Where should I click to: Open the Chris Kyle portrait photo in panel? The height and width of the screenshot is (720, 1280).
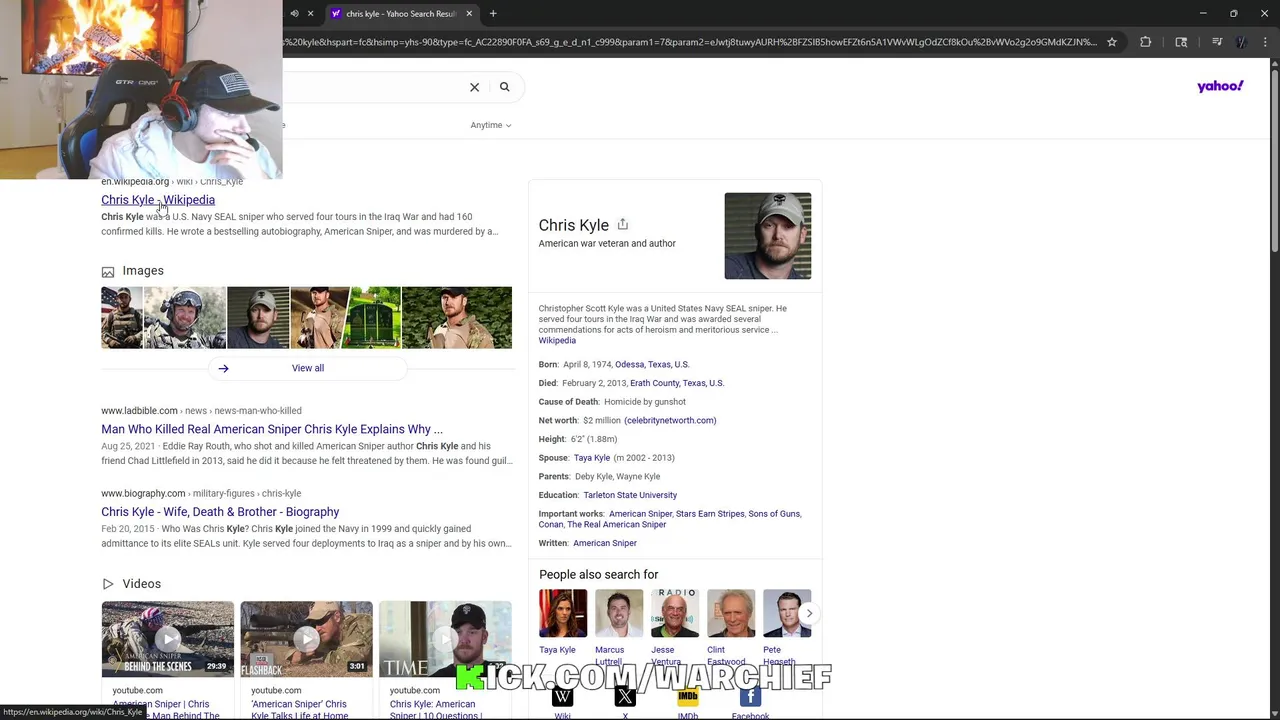[x=768, y=236]
